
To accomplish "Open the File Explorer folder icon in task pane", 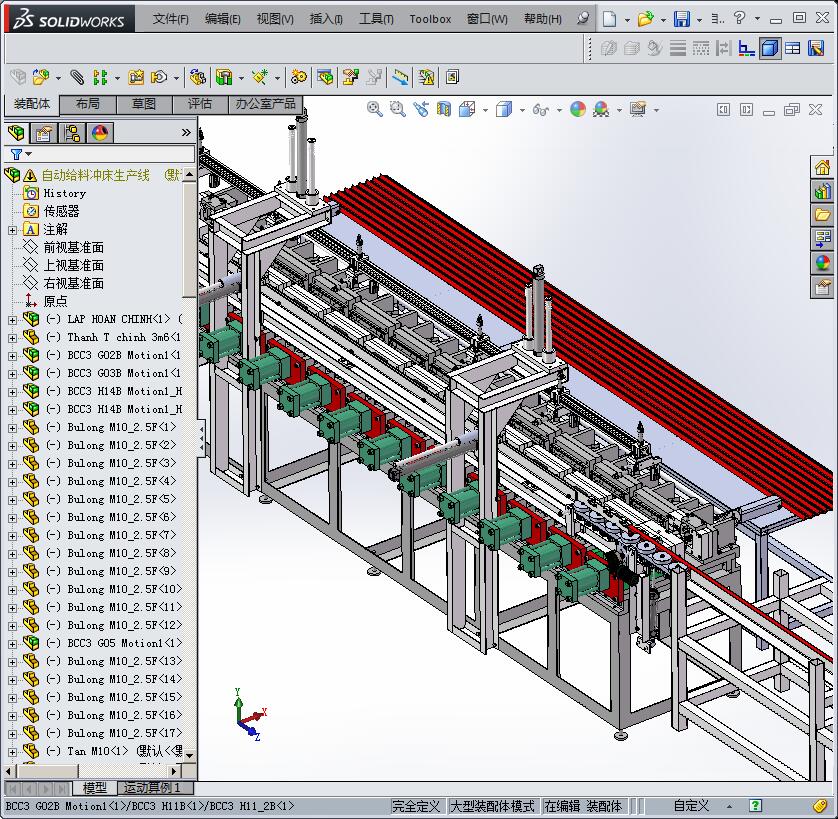I will tap(822, 214).
